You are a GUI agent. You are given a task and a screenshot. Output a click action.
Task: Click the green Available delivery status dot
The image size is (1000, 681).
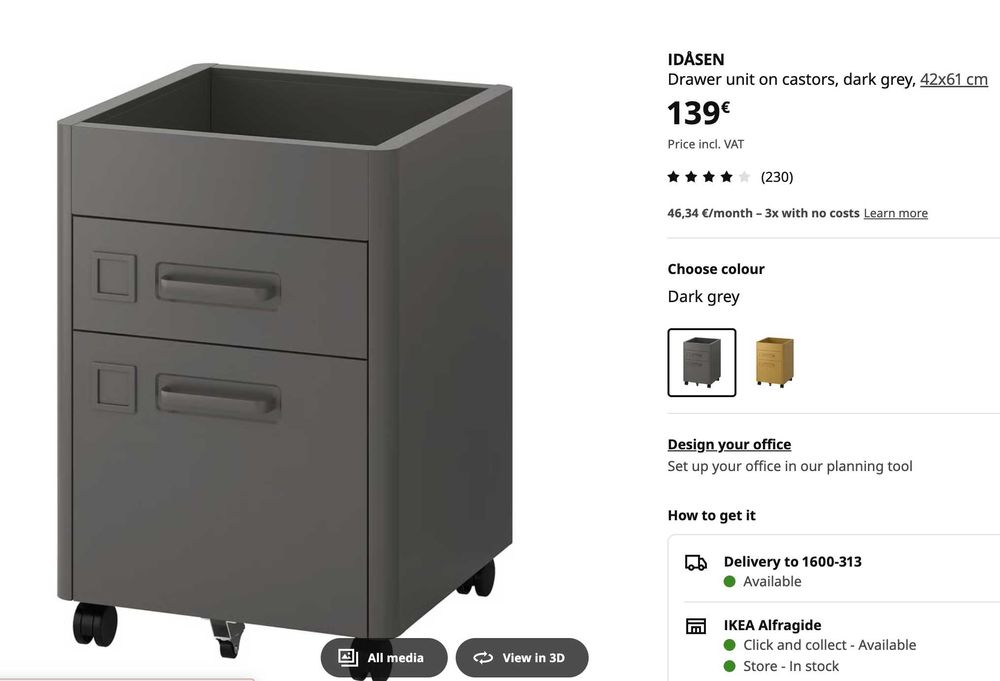730,582
